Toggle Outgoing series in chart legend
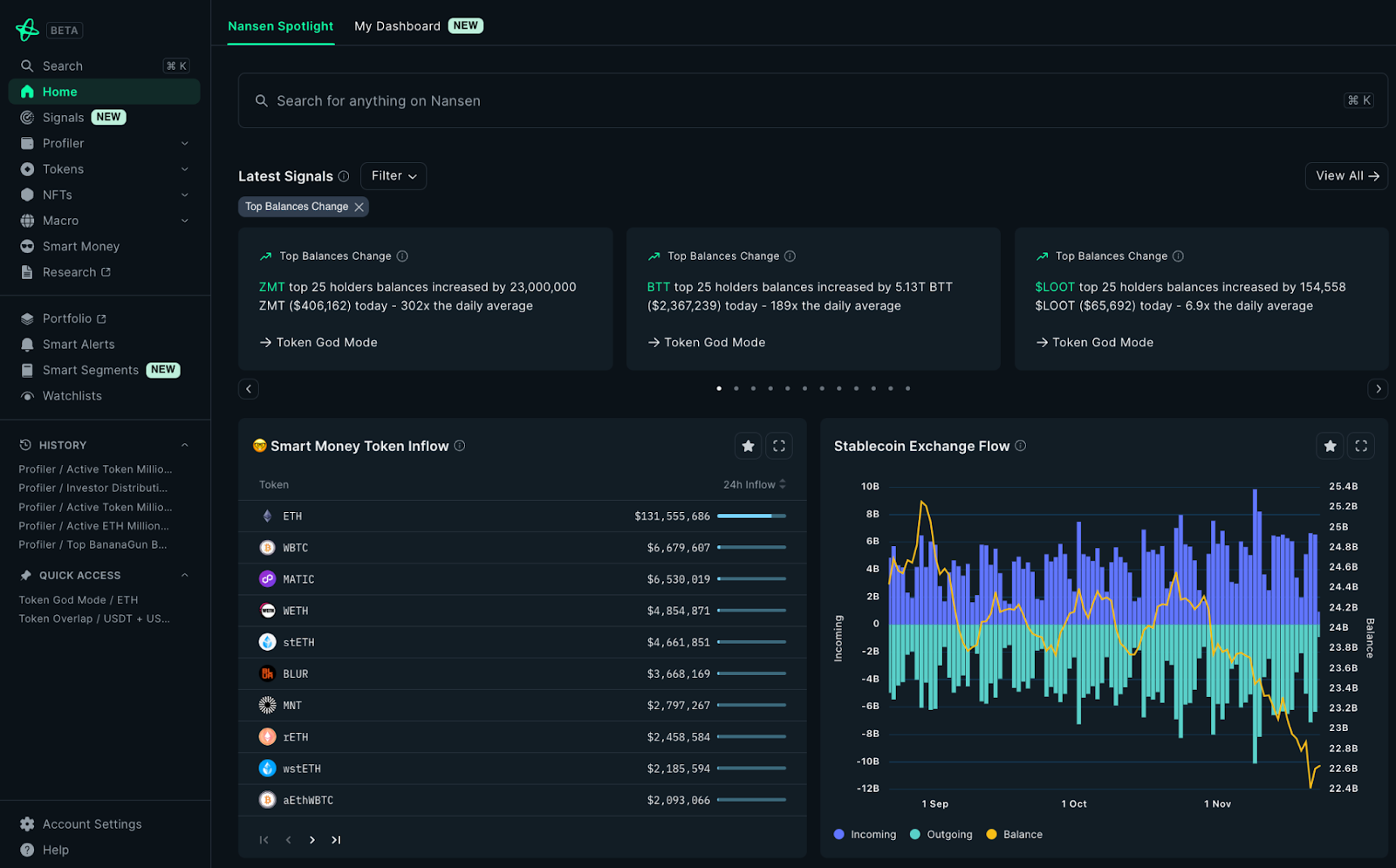1396x868 pixels. 941,835
